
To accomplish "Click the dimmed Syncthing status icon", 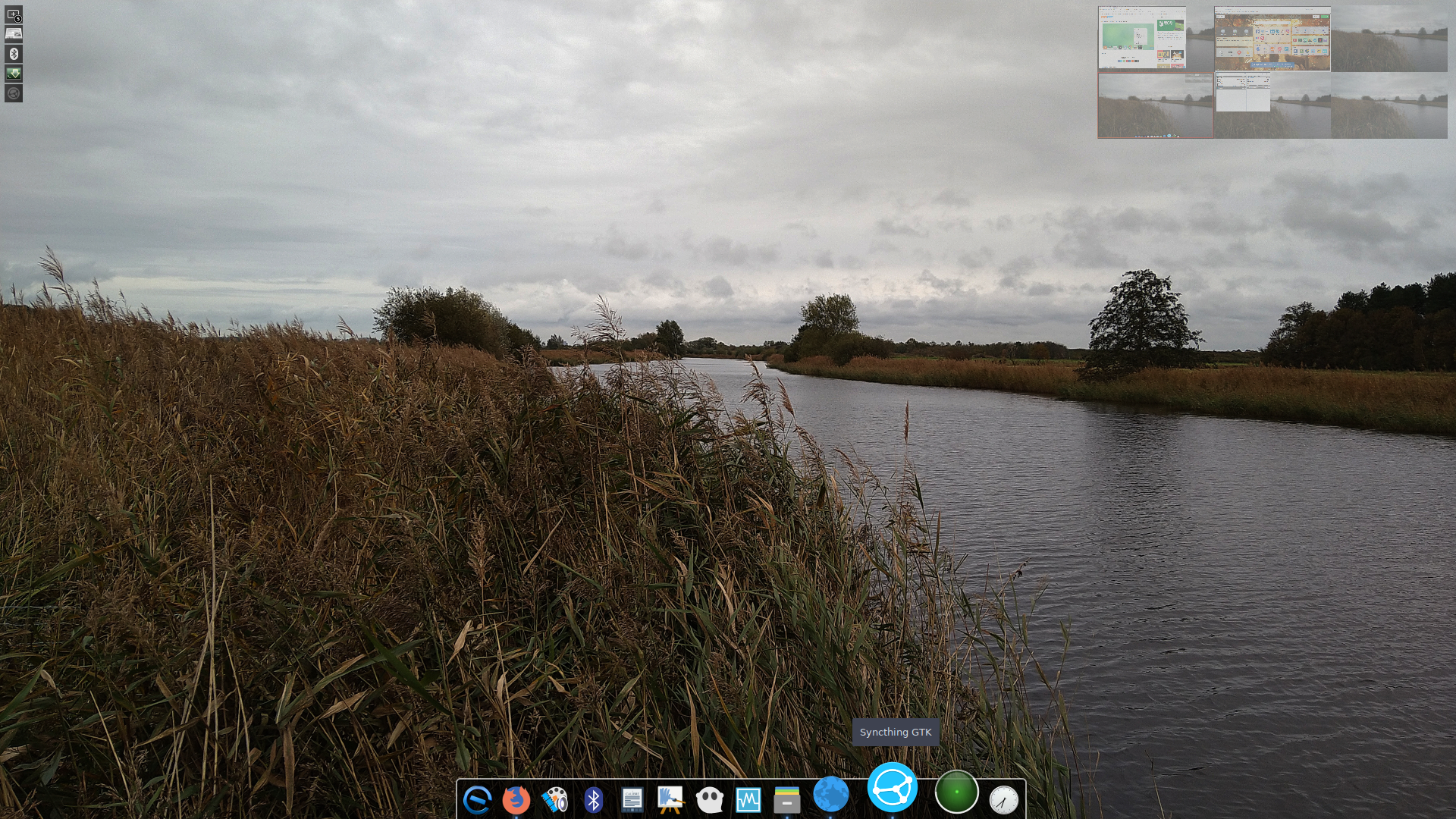I will (x=13, y=93).
